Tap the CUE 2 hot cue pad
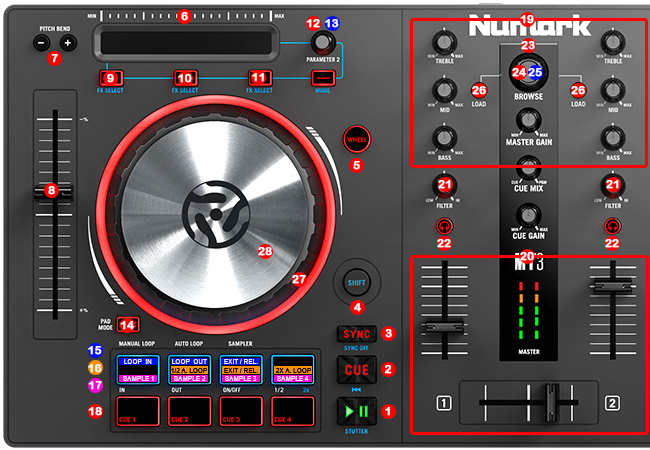This screenshot has height=450, width=650. coord(189,411)
